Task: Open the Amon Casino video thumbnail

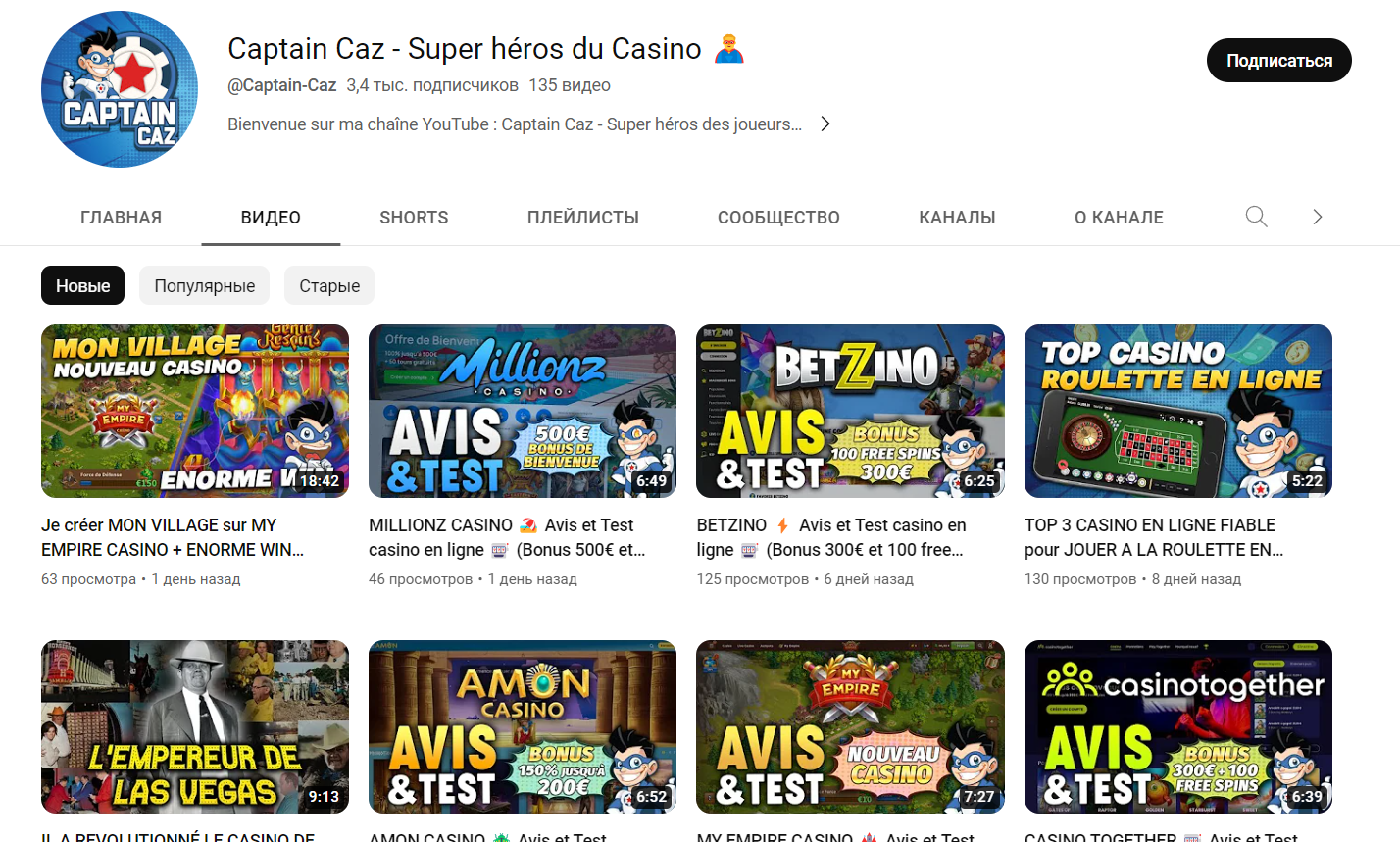Action: pos(523,726)
